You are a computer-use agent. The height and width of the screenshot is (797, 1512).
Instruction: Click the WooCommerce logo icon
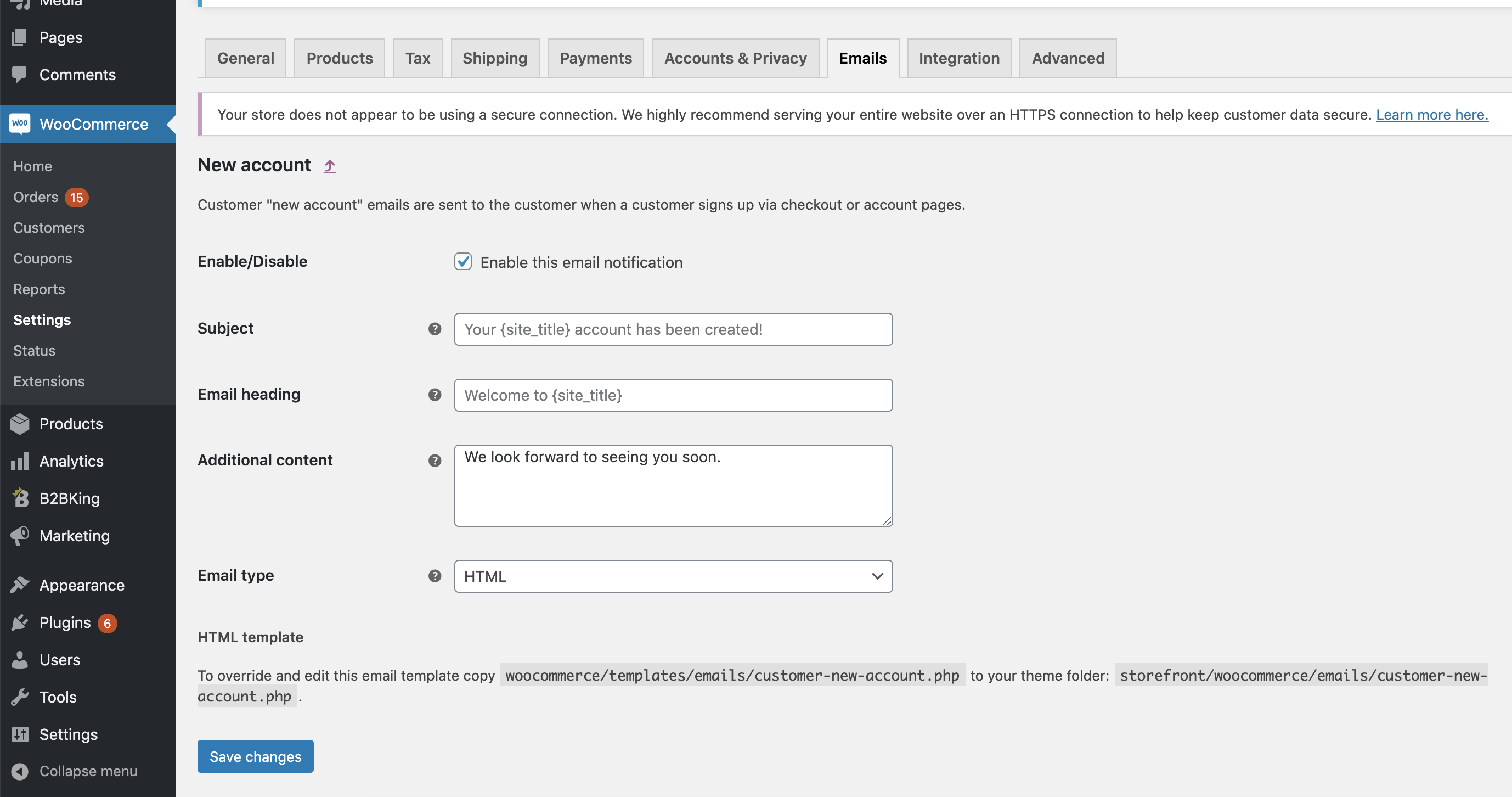[x=20, y=124]
